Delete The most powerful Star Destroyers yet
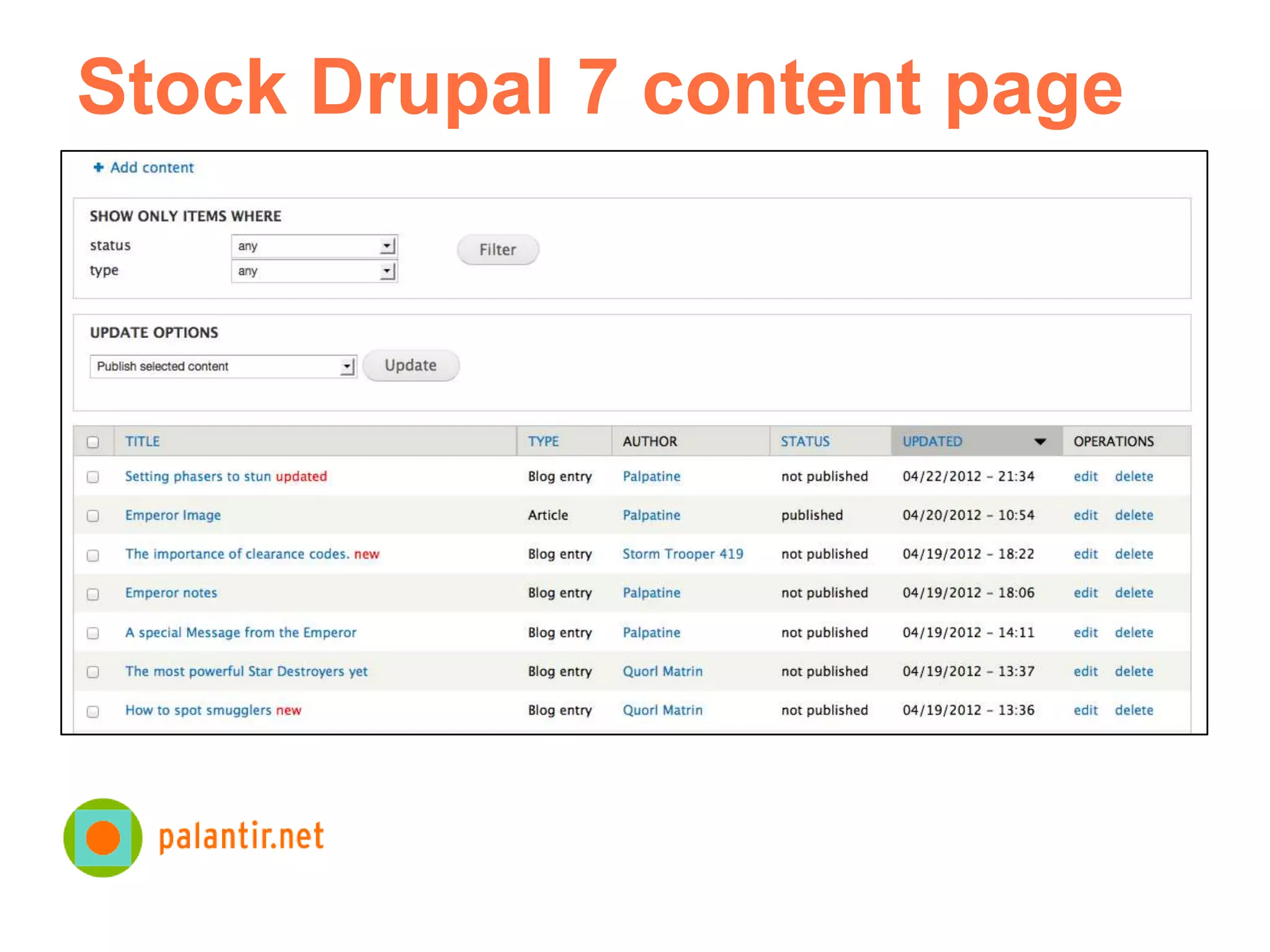The image size is (1270, 952). [x=1134, y=671]
